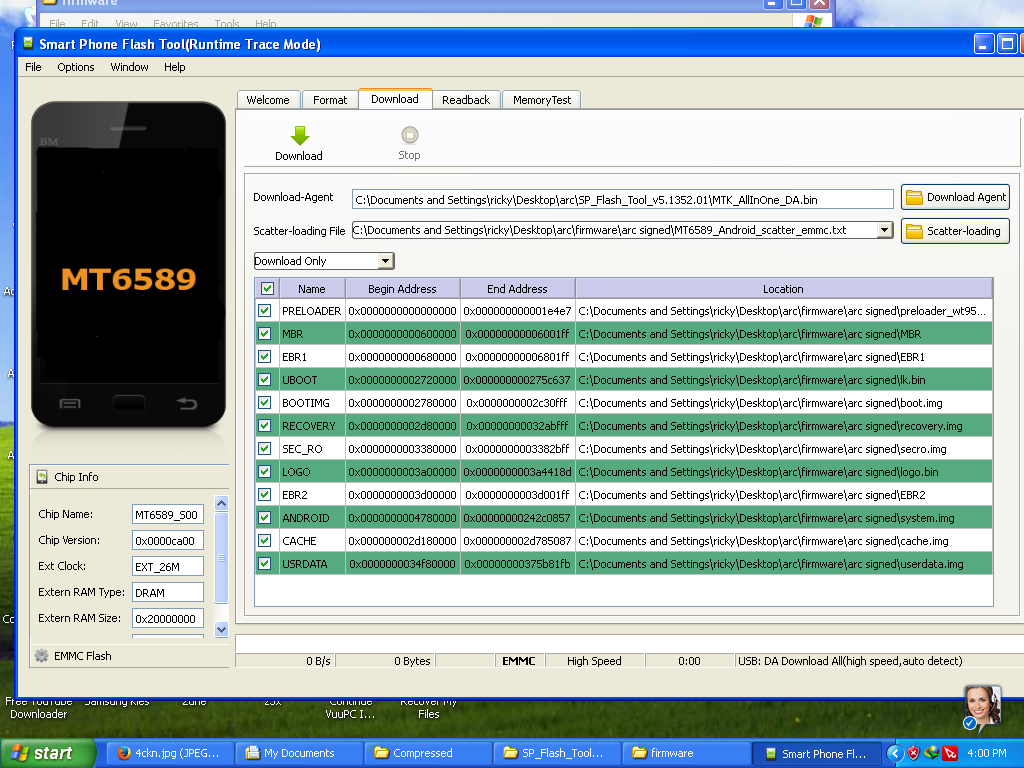The width and height of the screenshot is (1024, 768).
Task: Switch to the Format tab
Action: [330, 100]
